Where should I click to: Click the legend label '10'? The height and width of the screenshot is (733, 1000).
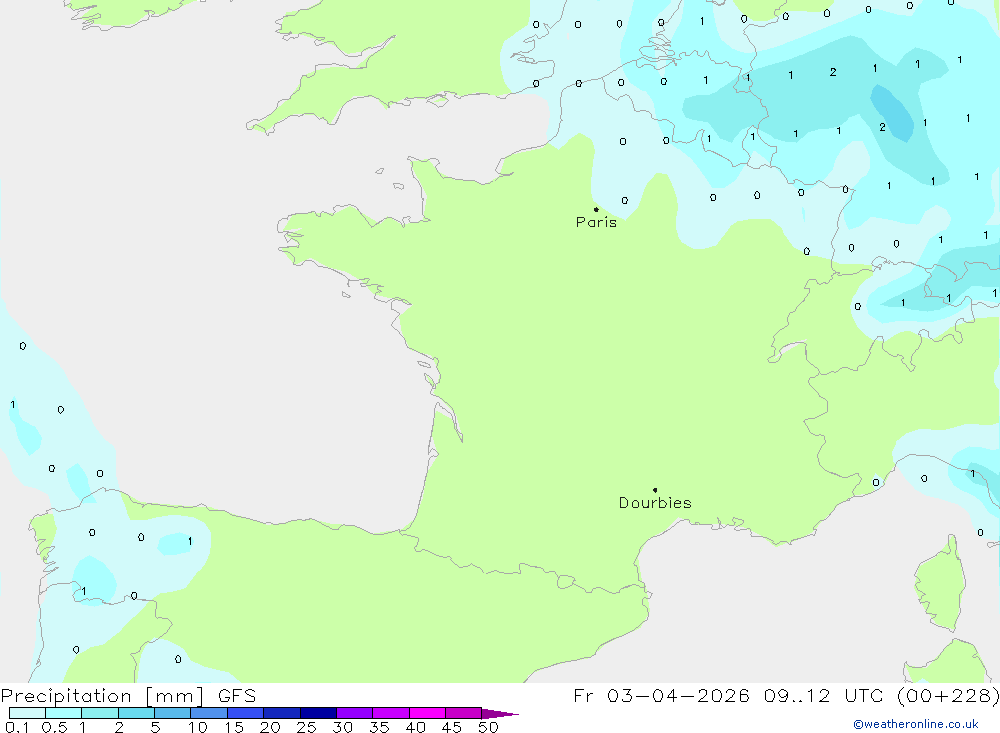198,727
